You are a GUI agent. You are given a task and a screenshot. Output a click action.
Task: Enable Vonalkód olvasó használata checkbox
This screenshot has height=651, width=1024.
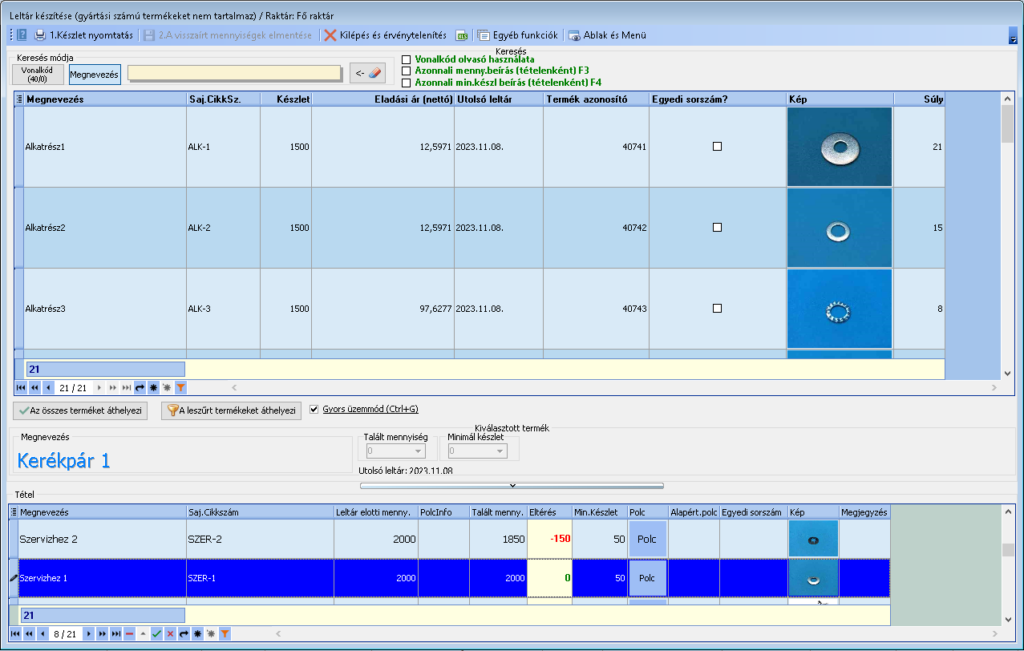tap(406, 59)
